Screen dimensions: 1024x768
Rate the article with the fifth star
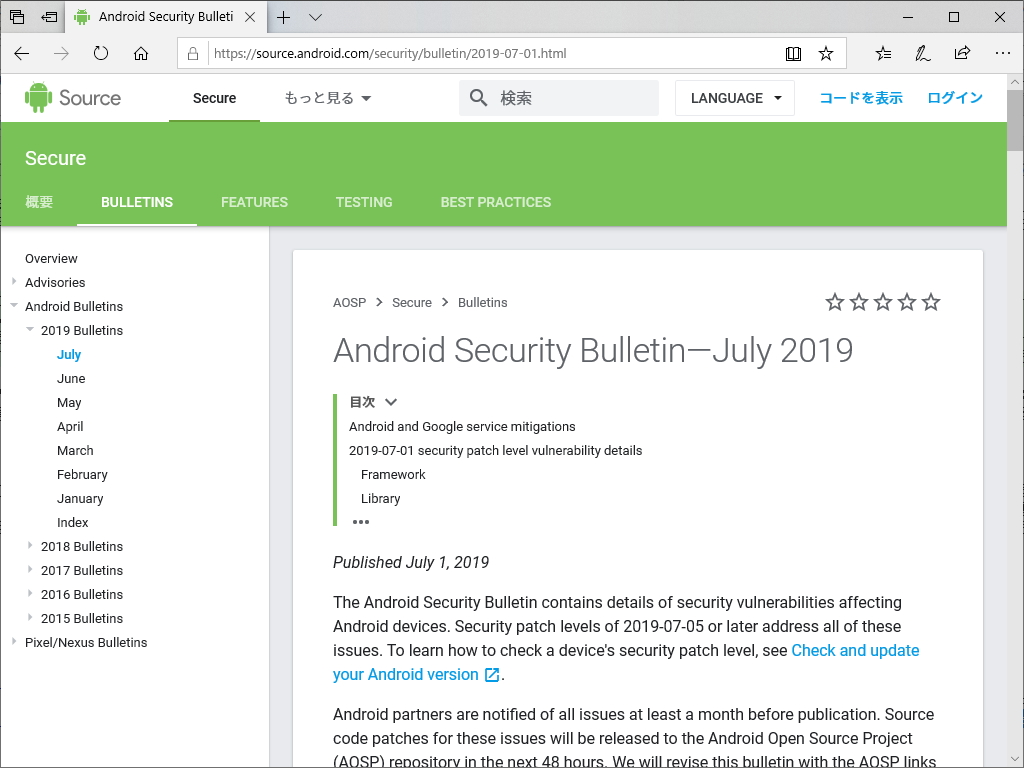click(931, 301)
